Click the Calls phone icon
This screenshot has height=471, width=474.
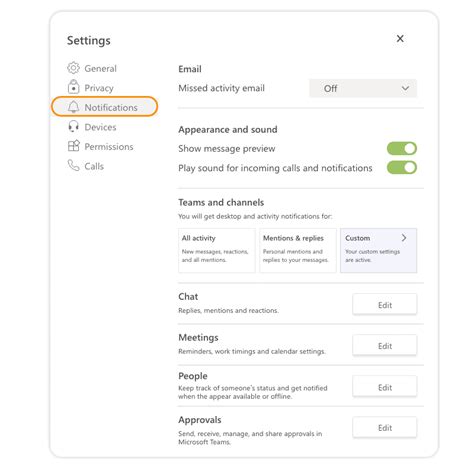(73, 165)
